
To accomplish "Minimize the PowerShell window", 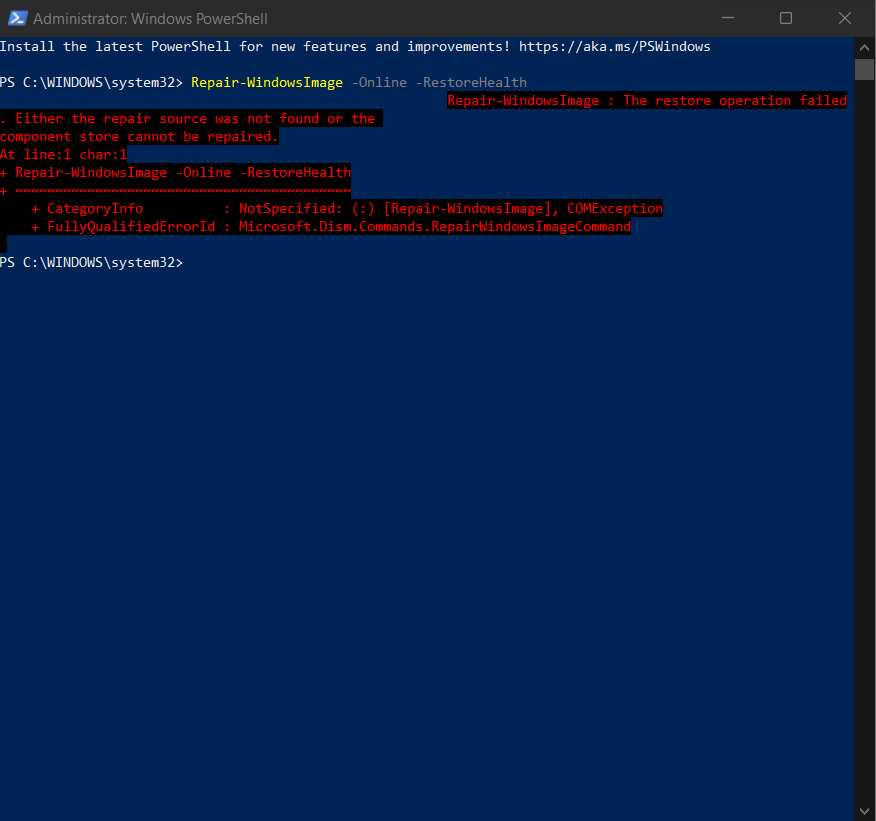I will click(x=727, y=18).
